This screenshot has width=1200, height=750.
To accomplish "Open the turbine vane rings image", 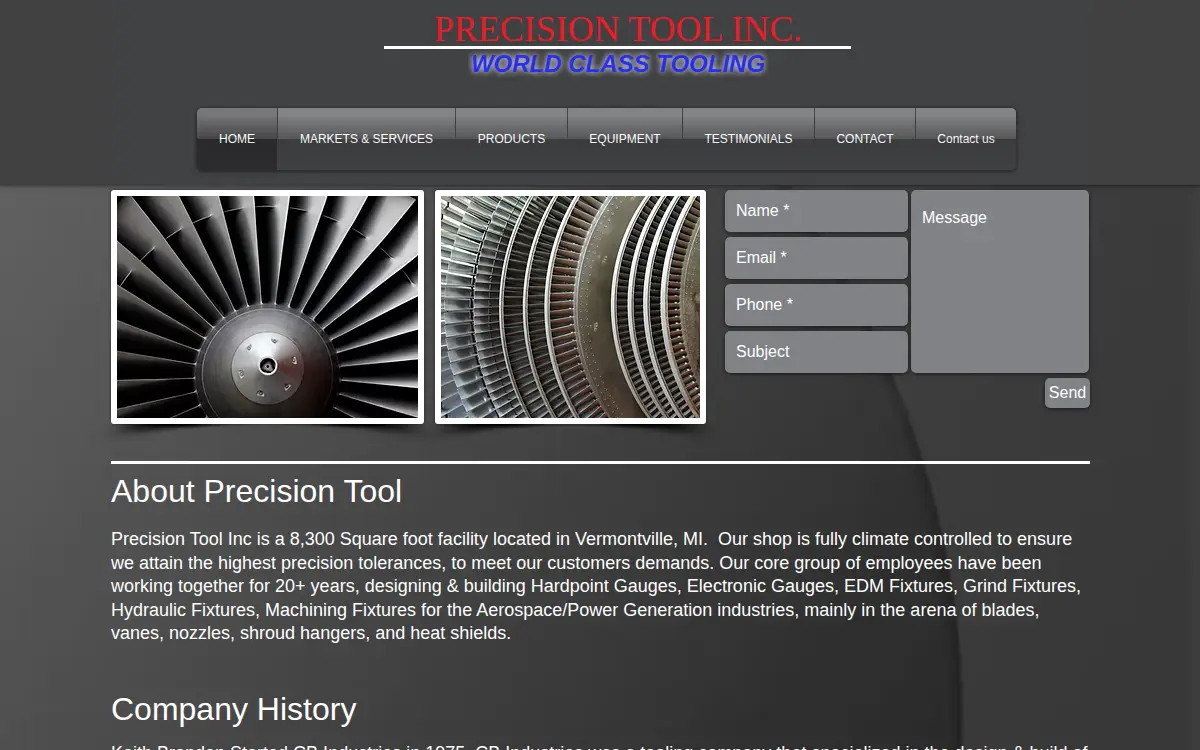I will point(570,307).
